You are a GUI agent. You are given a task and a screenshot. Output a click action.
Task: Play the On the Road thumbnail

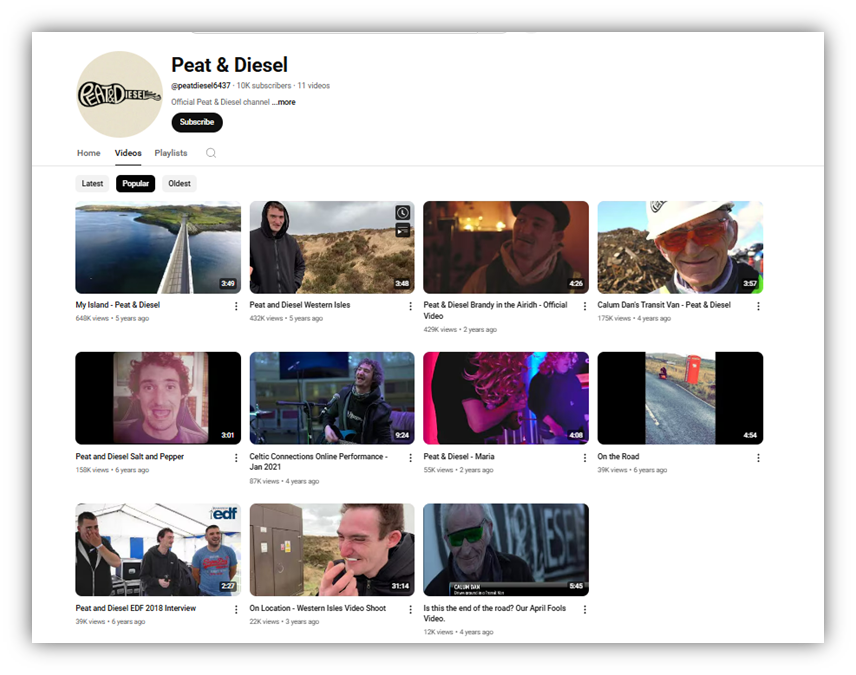[x=680, y=398]
